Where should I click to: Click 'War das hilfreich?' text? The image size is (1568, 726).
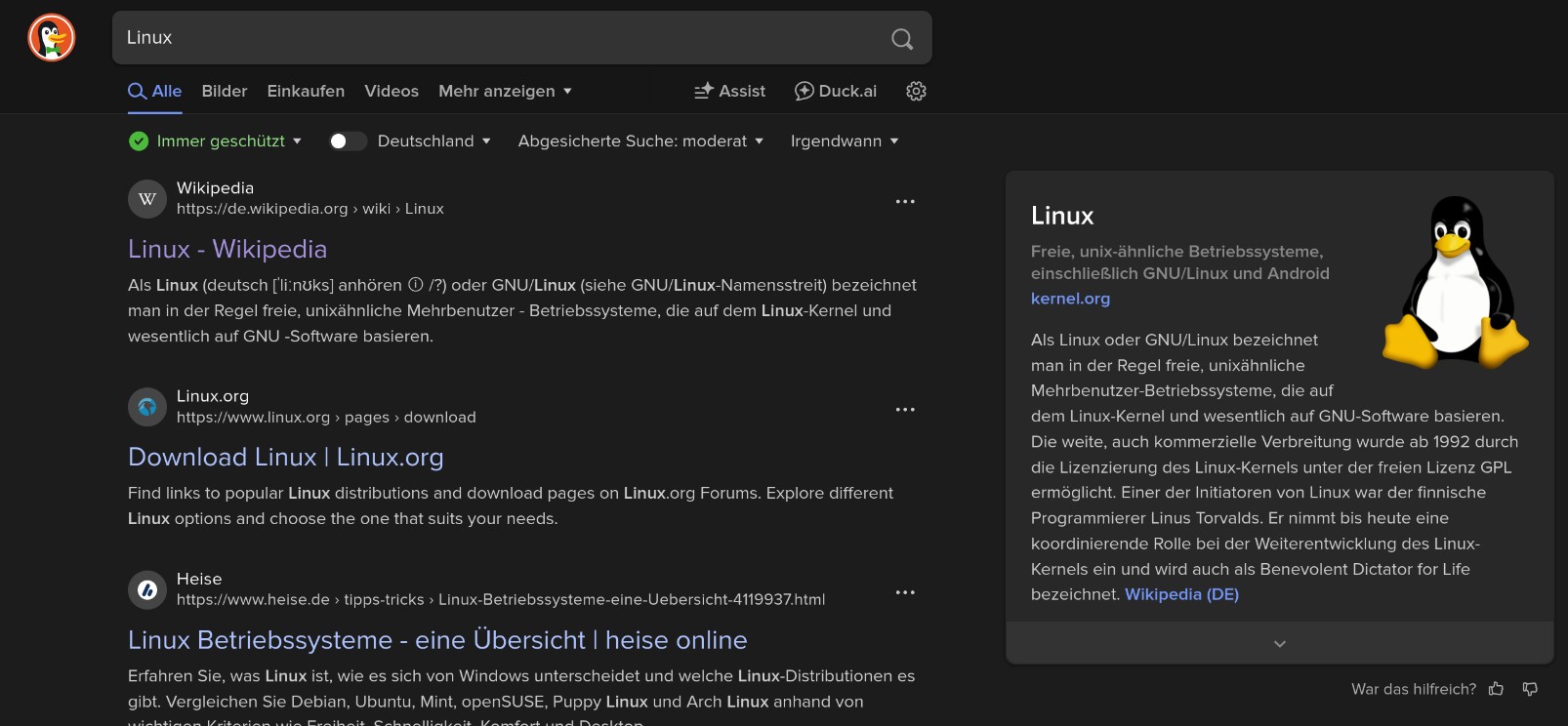1413,689
